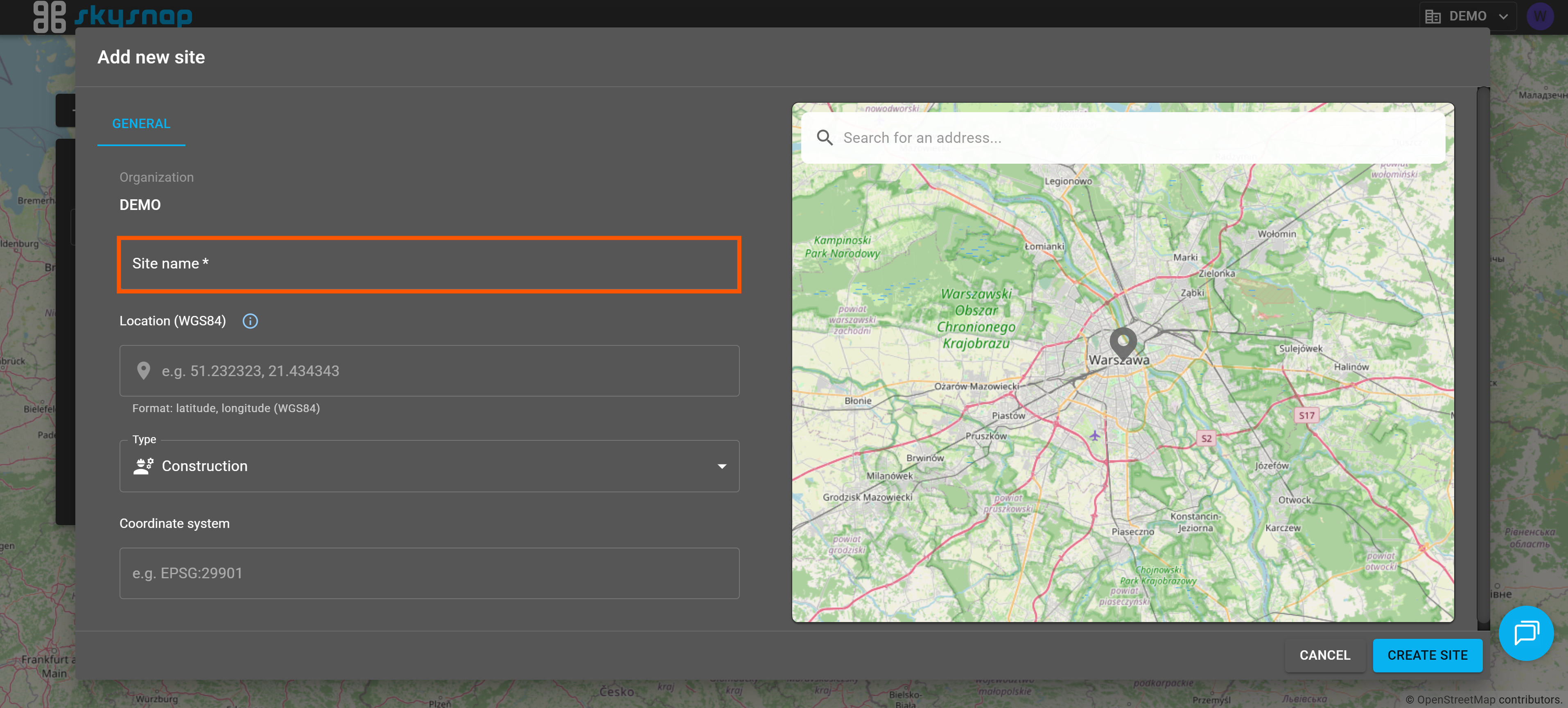
Task: Click the construction worker icon in Type field
Action: 144,467
